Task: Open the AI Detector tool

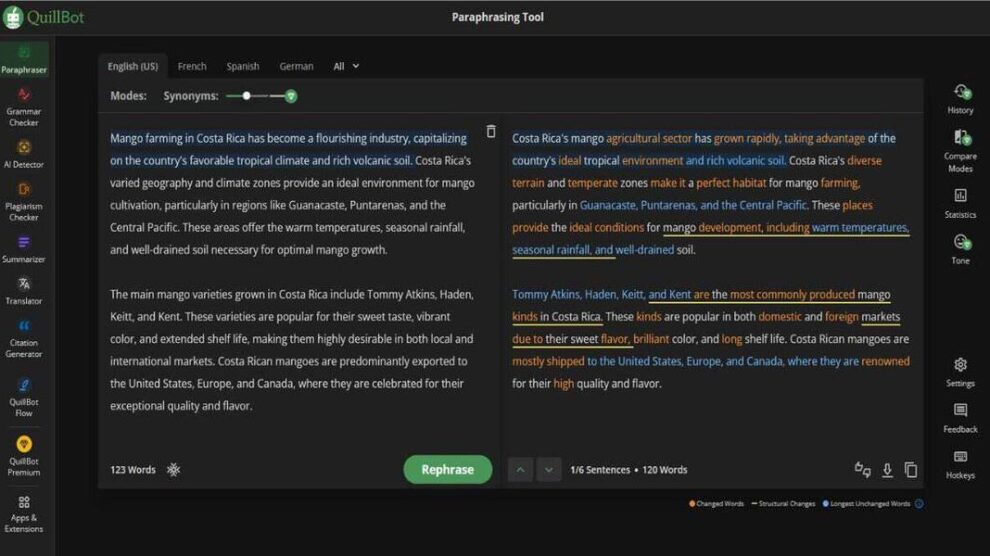Action: [24, 155]
